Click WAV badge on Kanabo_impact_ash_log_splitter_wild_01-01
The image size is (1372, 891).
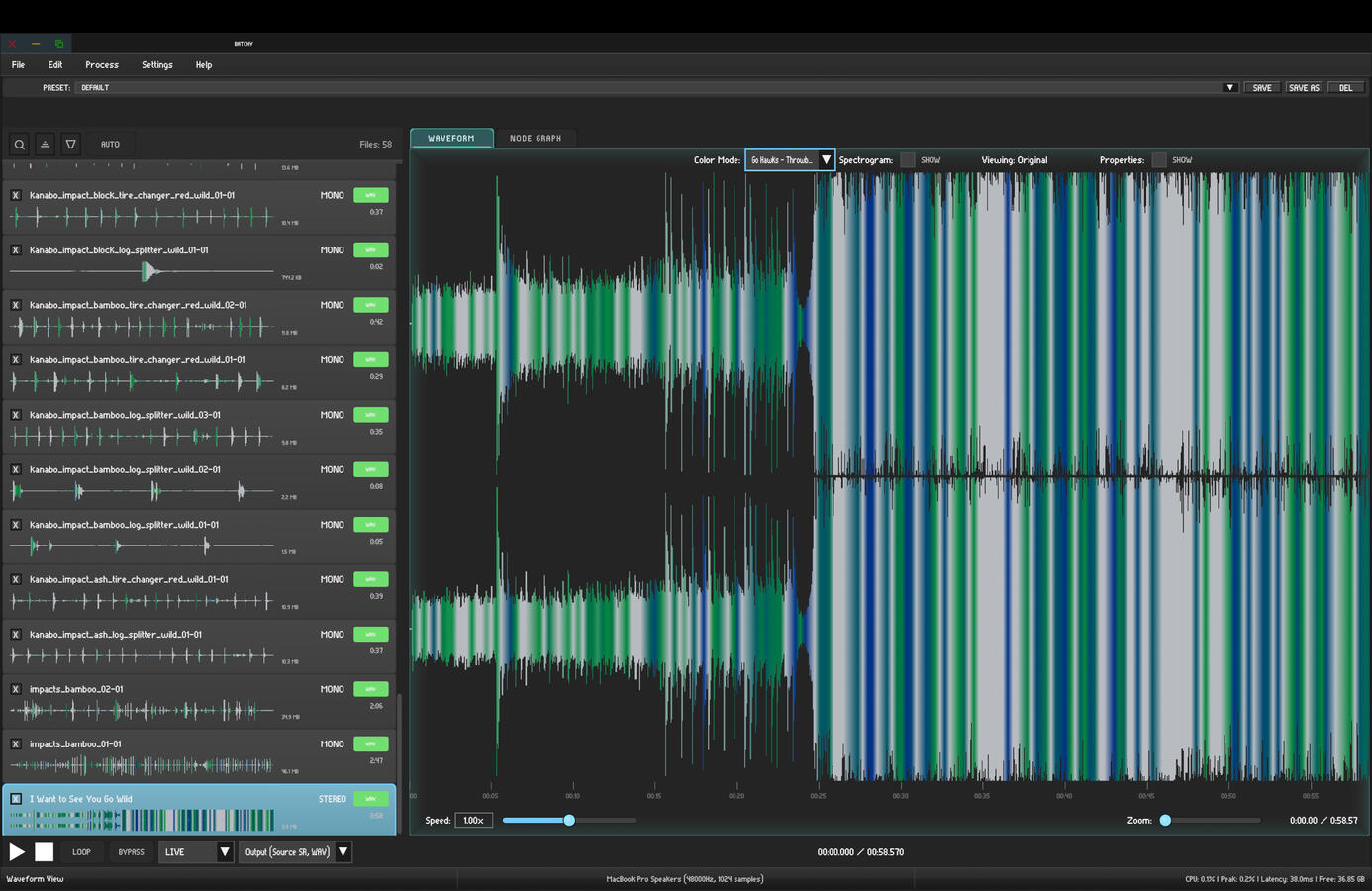tap(370, 635)
